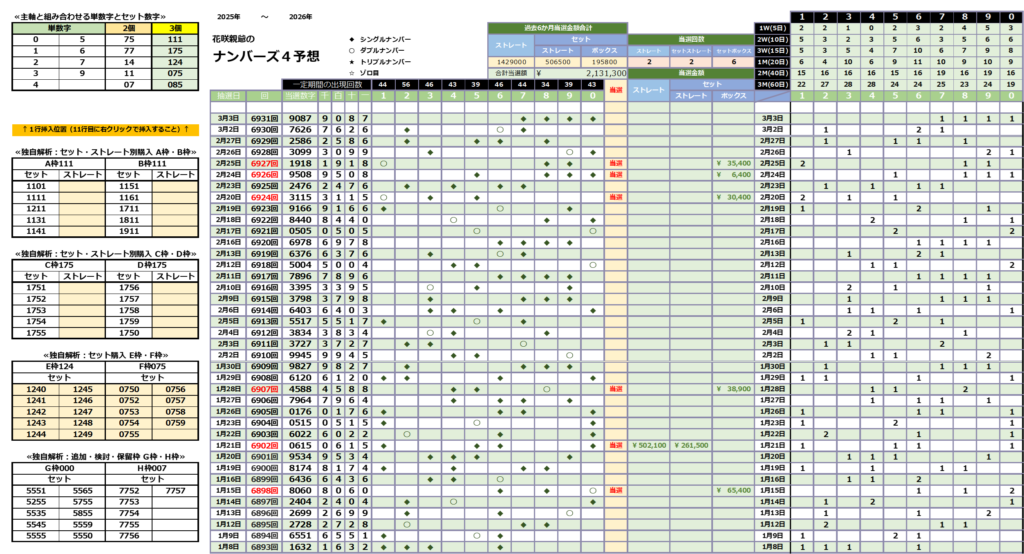Click the orange 1行挿入位置 instruction banner
This screenshot has height=554, width=1024.
[104, 130]
